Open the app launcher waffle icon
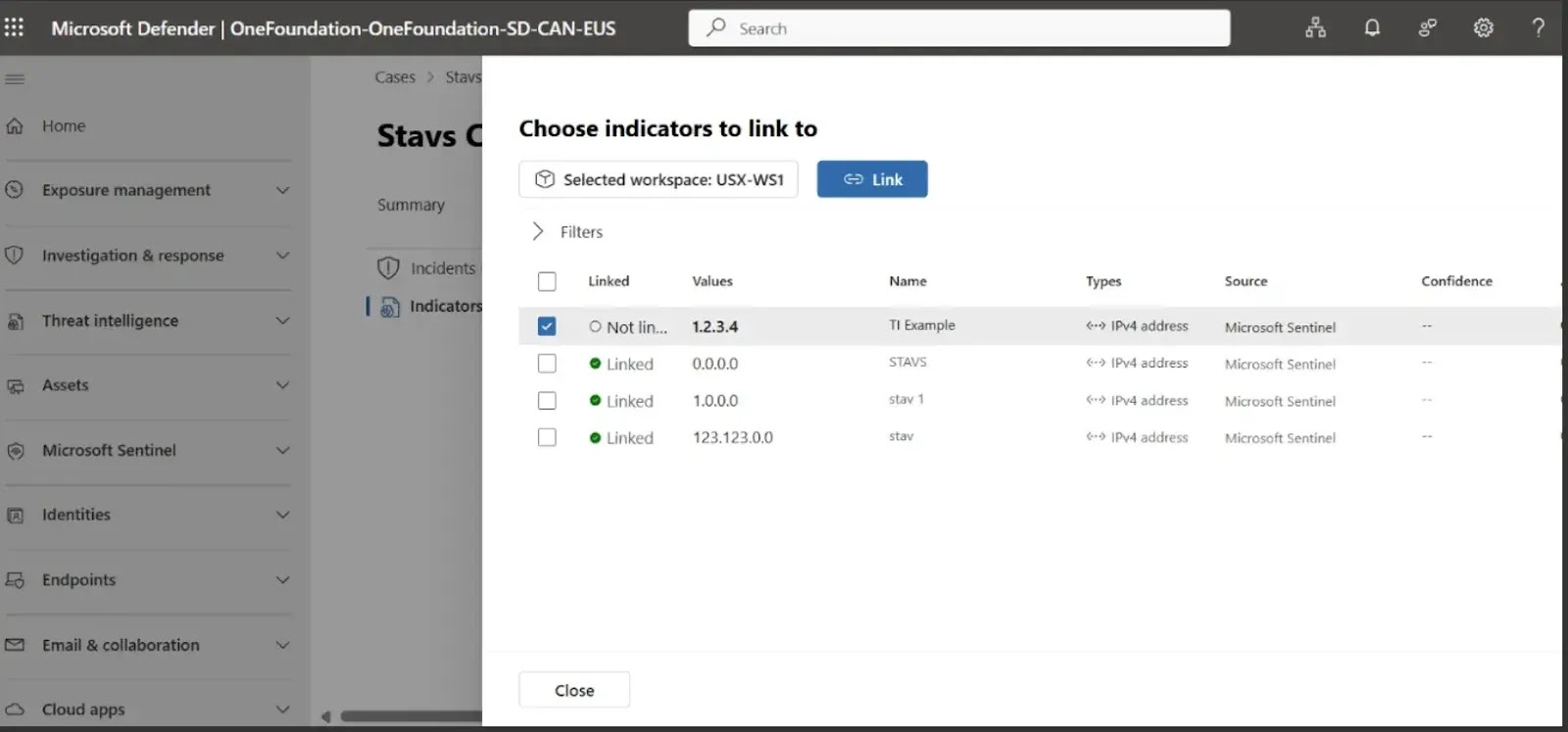Screen dimensions: 1568x732 coord(15,27)
